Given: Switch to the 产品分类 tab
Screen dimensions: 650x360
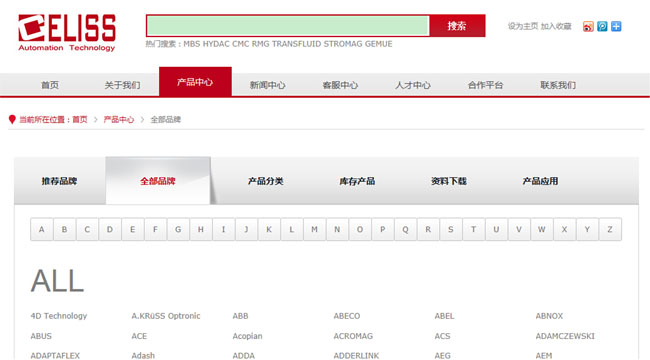Looking at the screenshot, I should [266, 181].
